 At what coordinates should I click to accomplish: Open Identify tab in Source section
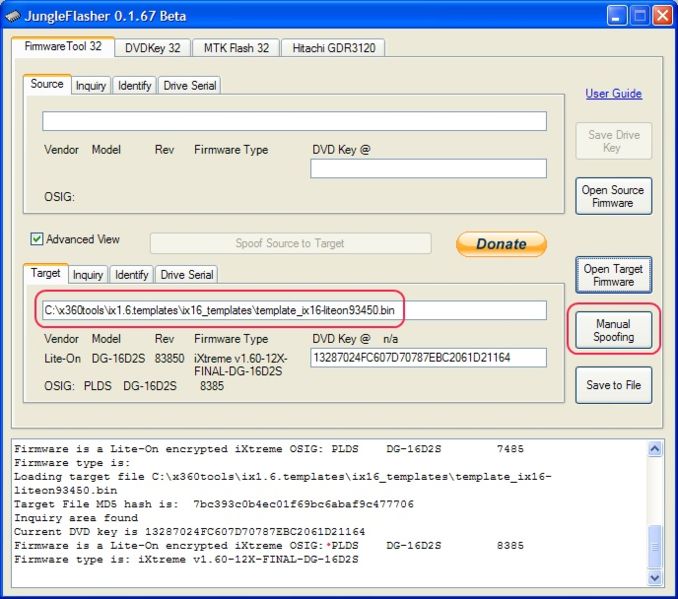pos(134,86)
